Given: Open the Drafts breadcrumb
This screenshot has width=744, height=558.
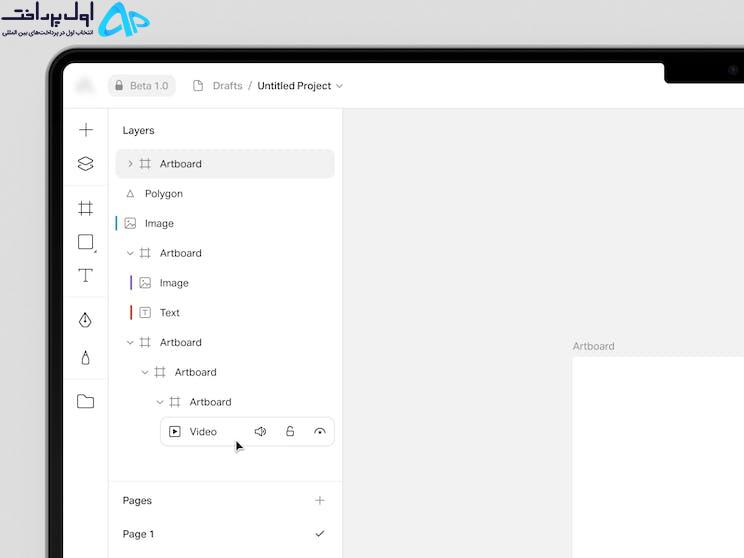Looking at the screenshot, I should (227, 86).
